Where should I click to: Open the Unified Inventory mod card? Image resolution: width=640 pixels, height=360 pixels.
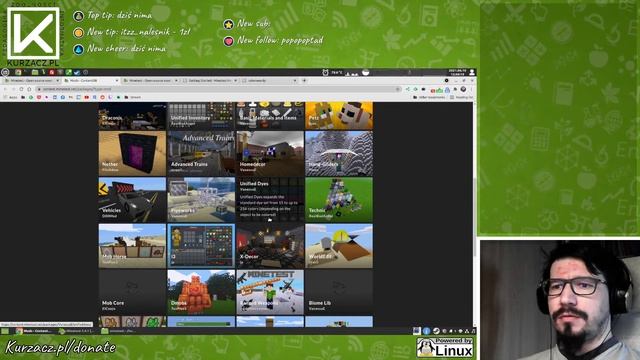pos(201,116)
